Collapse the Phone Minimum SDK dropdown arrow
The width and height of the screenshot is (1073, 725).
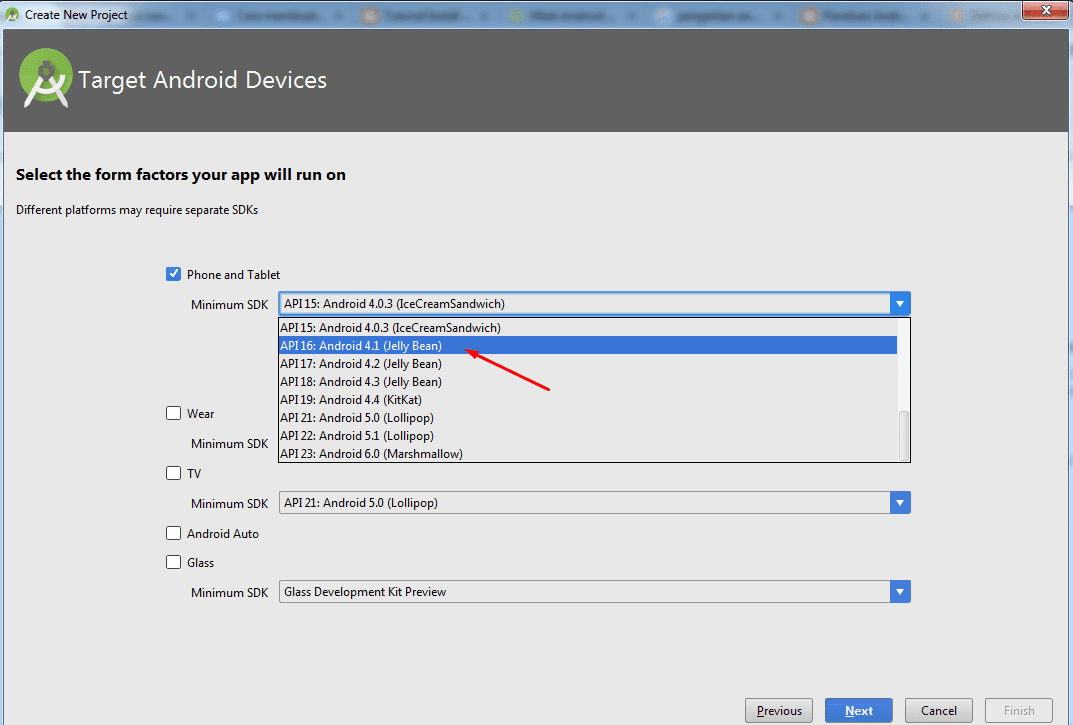tap(900, 304)
